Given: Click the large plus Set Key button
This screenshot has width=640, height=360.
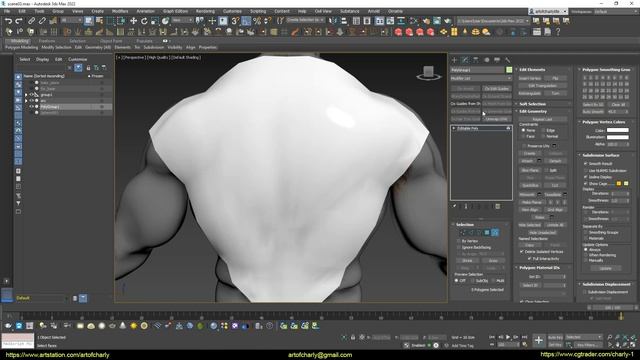Looking at the screenshot, I should (538, 340).
